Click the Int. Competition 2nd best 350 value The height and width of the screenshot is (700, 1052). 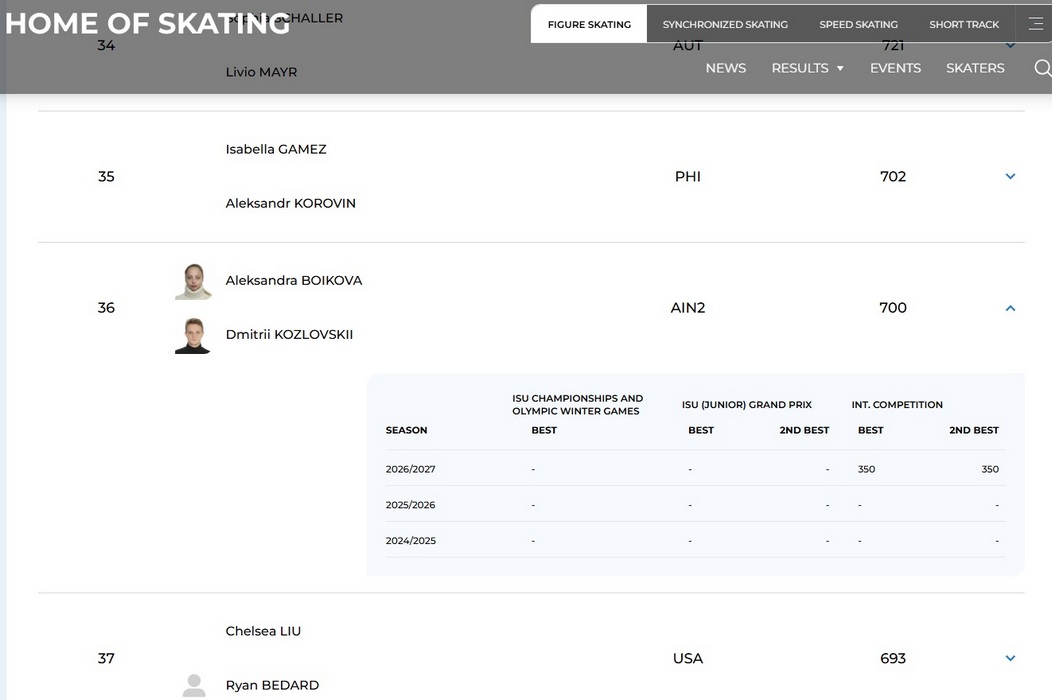pyautogui.click(x=990, y=469)
